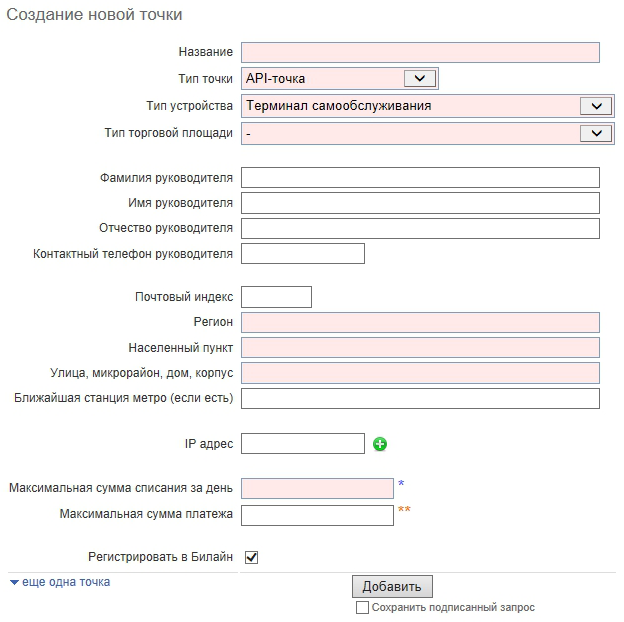Open the Тип точки dropdown
The height and width of the screenshot is (622, 624).
click(x=339, y=79)
